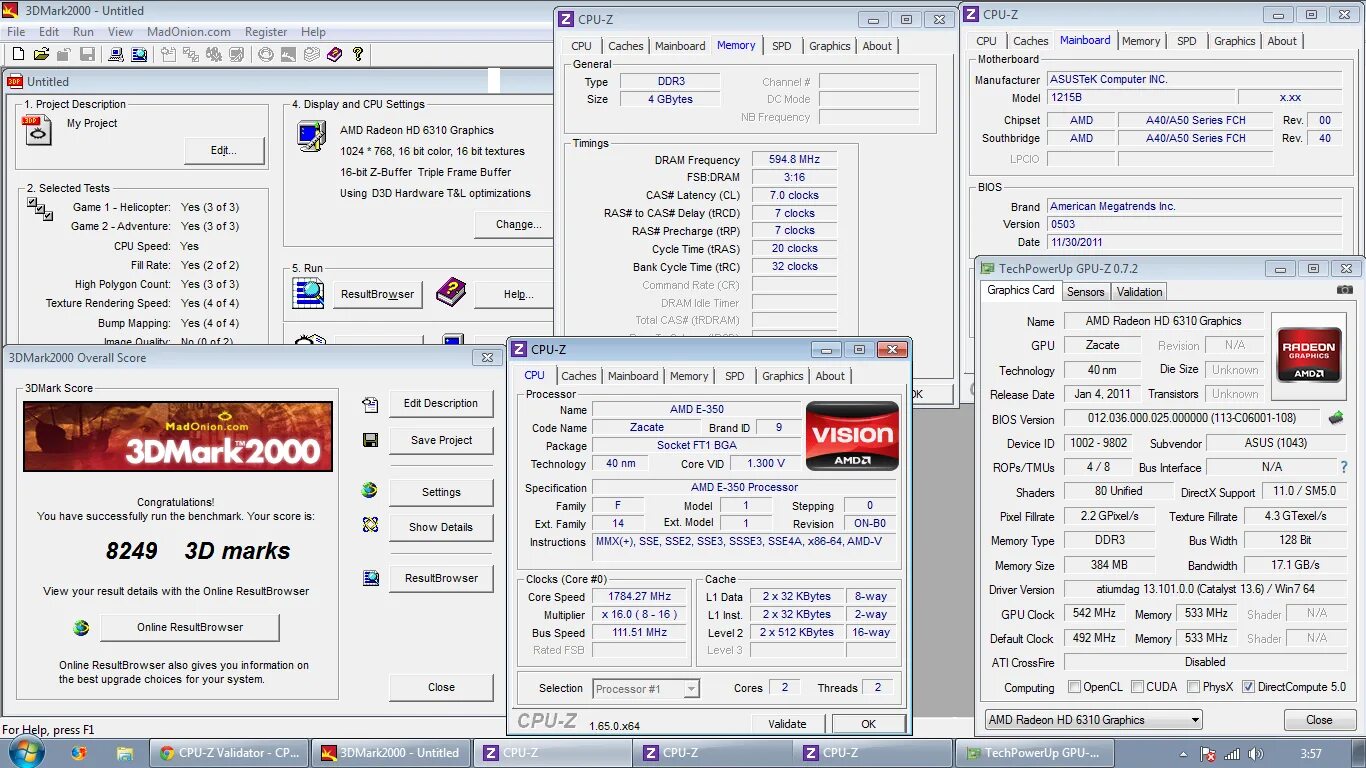Open the Processor #1 selection dropdown

click(645, 688)
